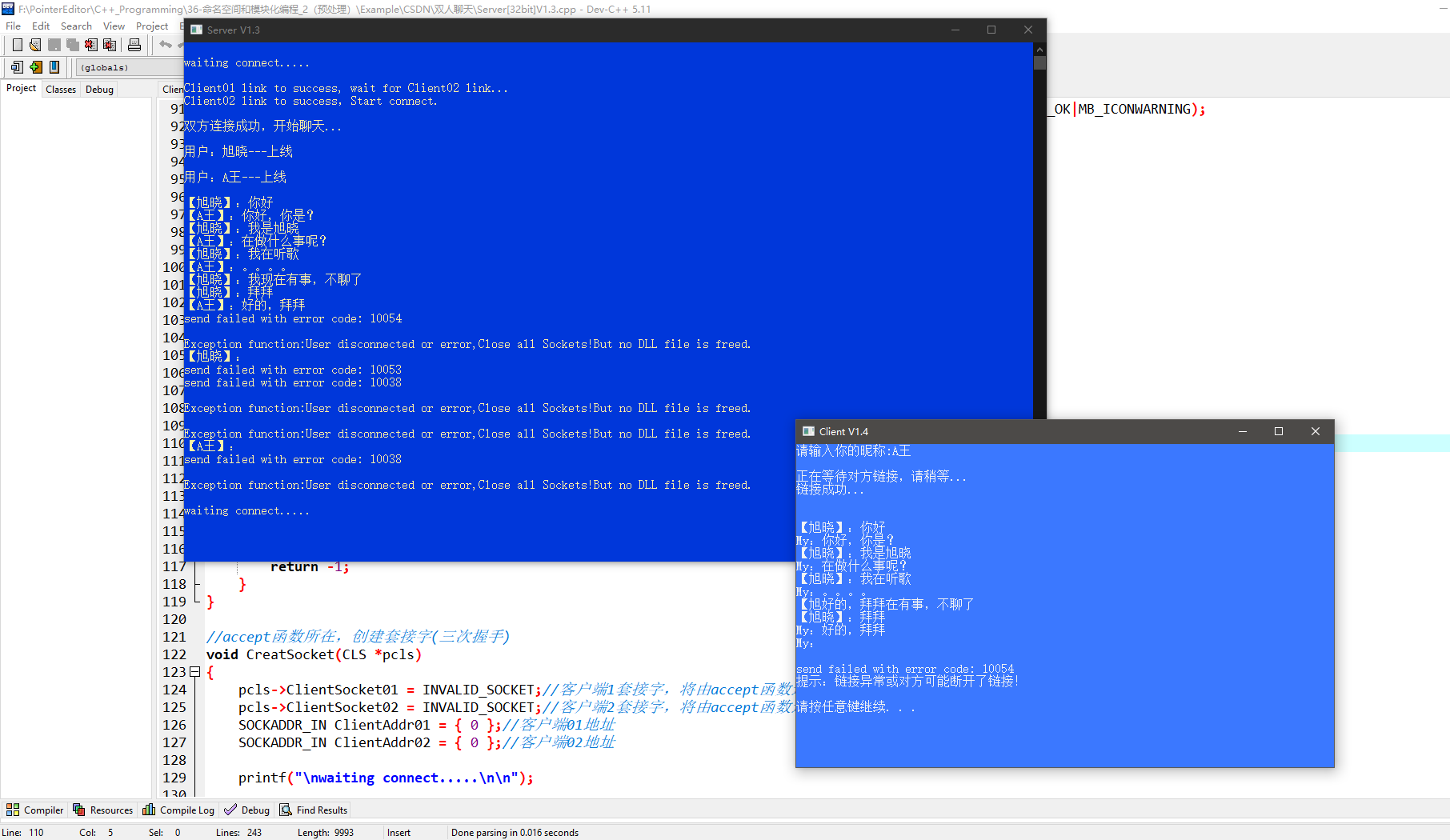This screenshot has height=840, width=1450.
Task: Open the Find Results bottom tab
Action: pos(314,810)
